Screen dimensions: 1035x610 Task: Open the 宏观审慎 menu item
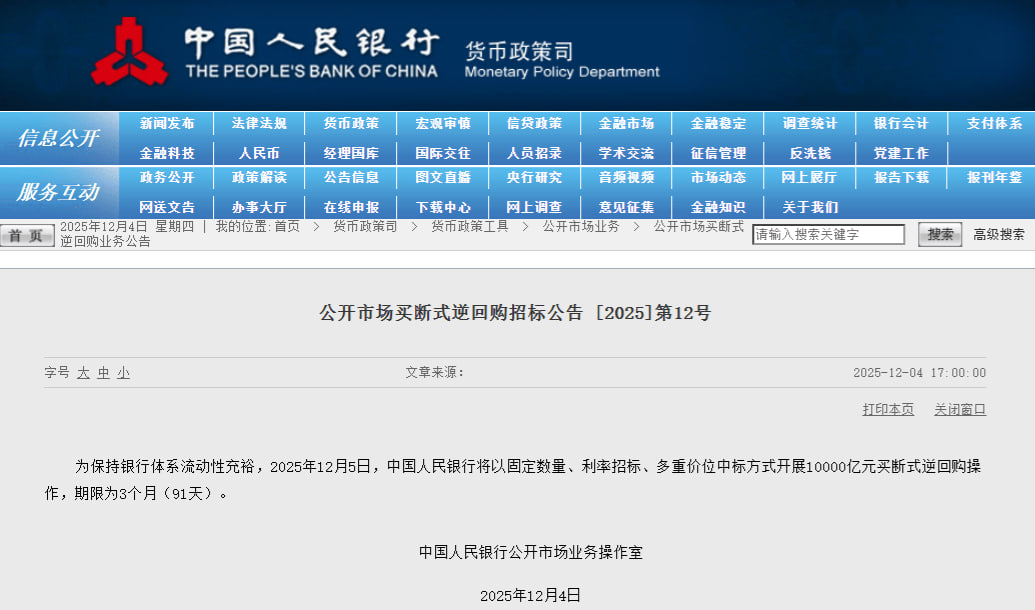pyautogui.click(x=443, y=123)
